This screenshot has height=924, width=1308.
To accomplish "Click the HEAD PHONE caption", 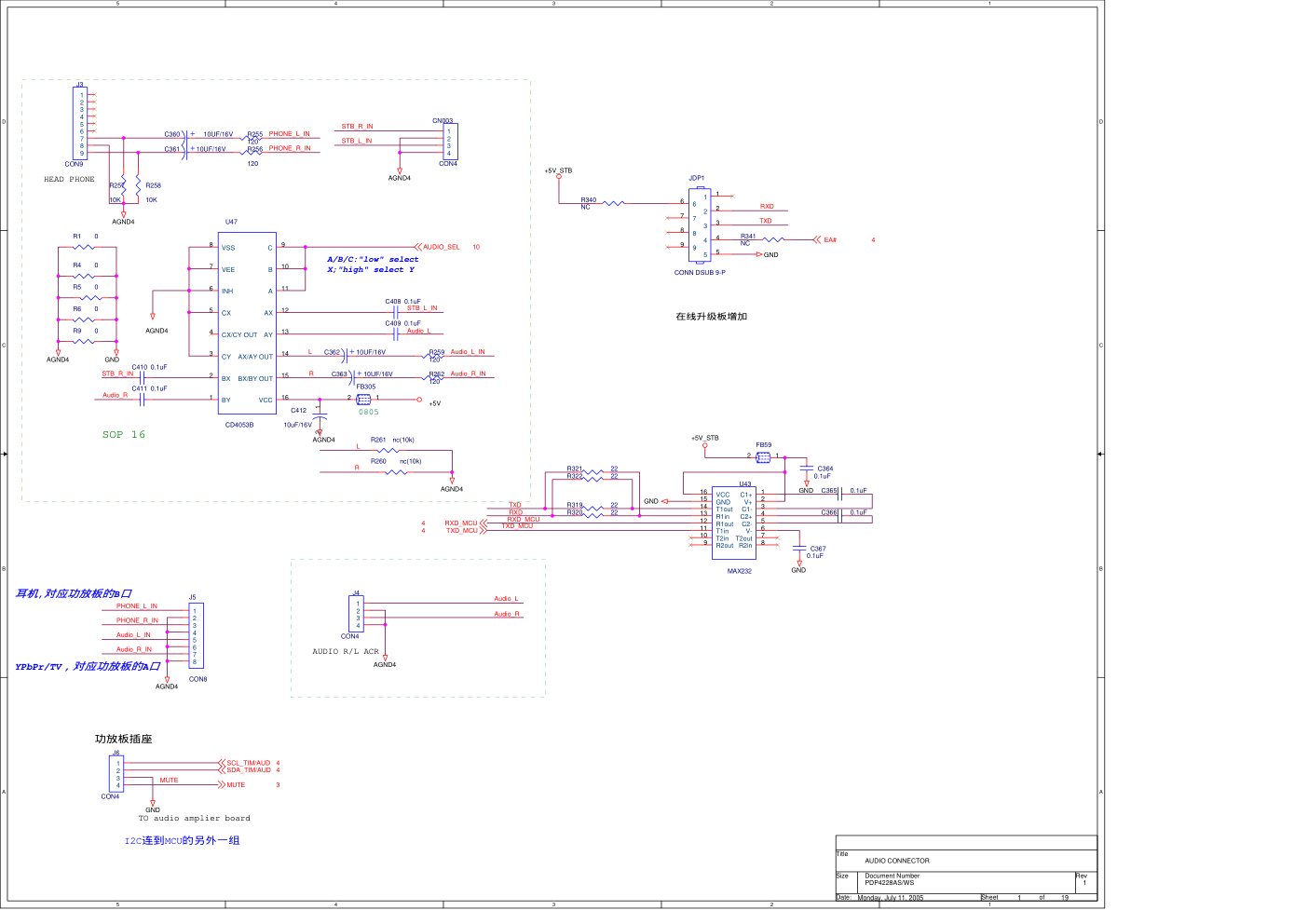I will tap(69, 180).
